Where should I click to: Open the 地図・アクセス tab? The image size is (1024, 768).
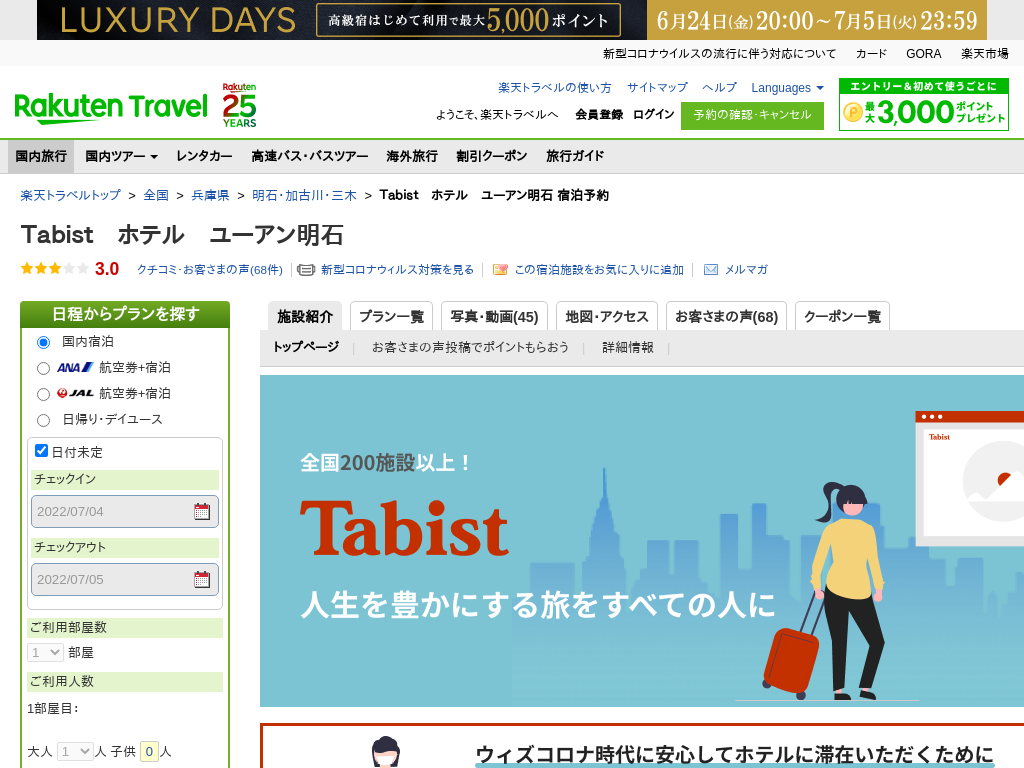pyautogui.click(x=607, y=317)
